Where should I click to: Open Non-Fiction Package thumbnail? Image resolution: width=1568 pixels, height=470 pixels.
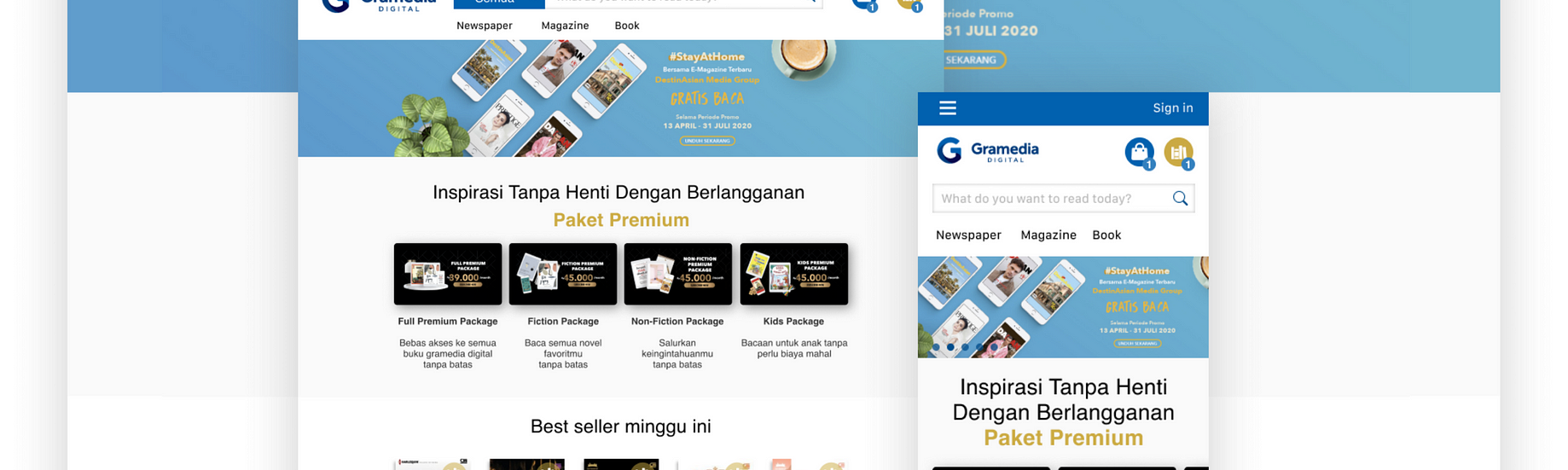(678, 274)
